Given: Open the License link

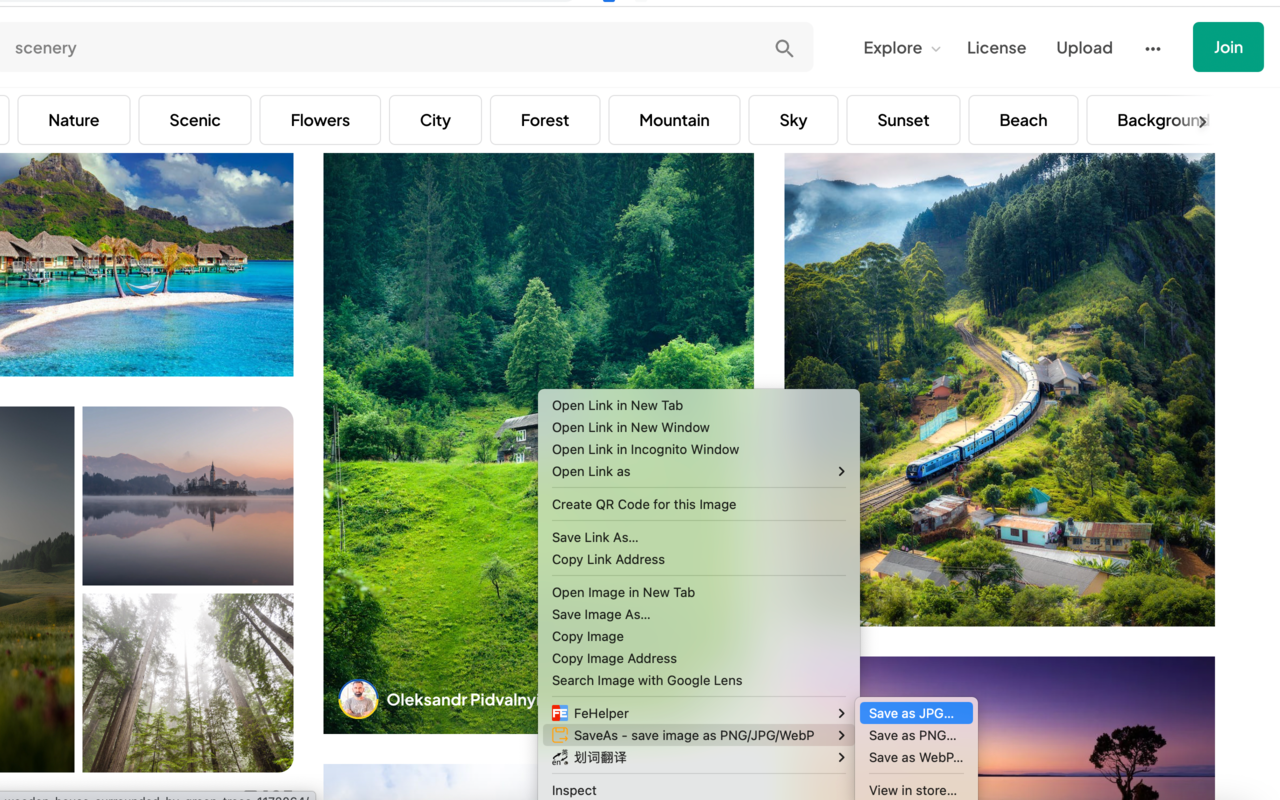Looking at the screenshot, I should click(996, 48).
